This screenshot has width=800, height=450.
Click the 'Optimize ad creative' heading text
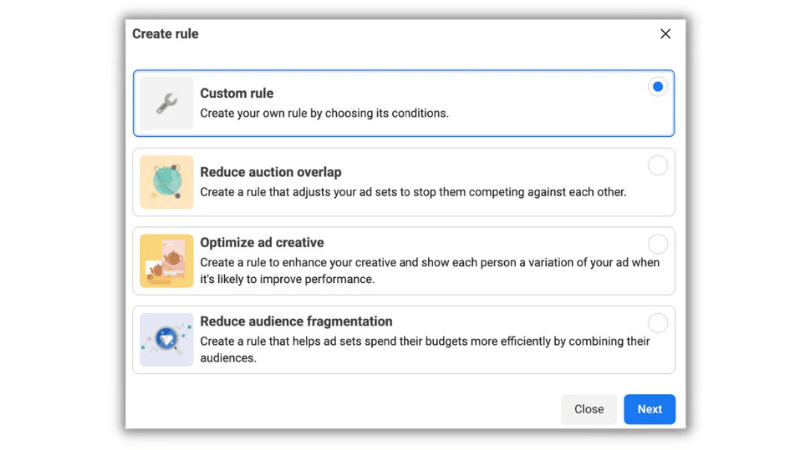(261, 242)
